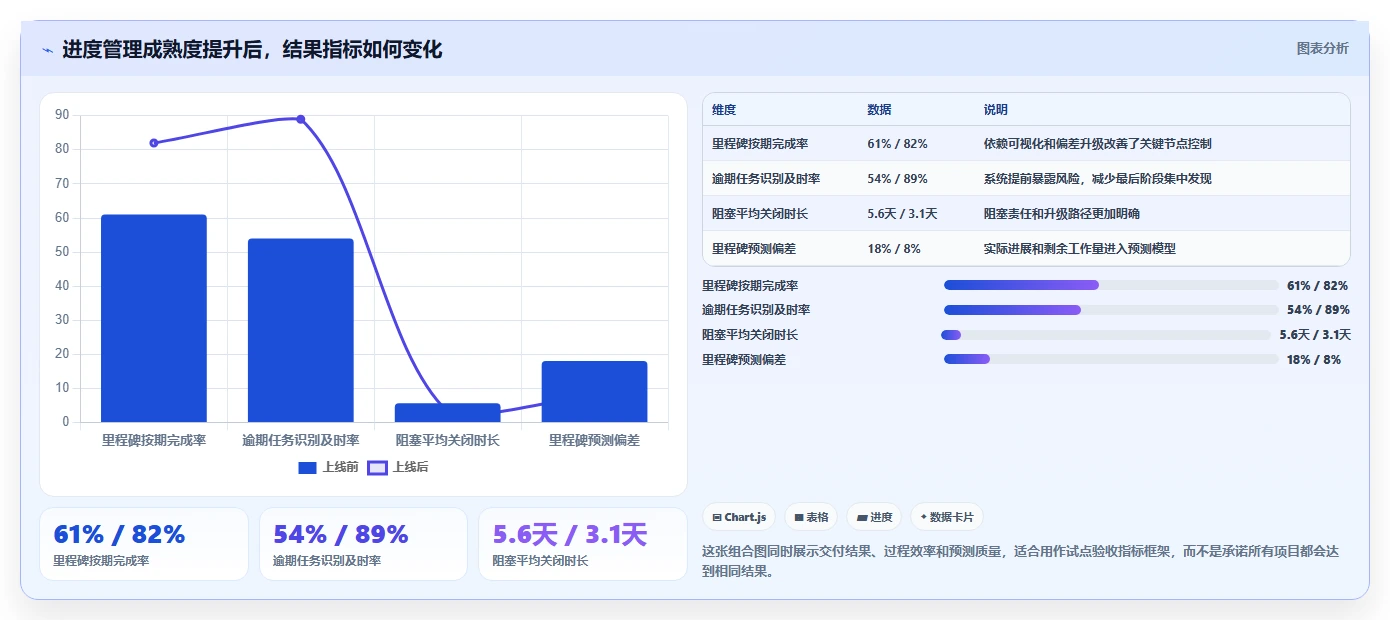The width and height of the screenshot is (1390, 620).
Task: Click progress label 里程碑预测偏差
Action: coord(744,360)
